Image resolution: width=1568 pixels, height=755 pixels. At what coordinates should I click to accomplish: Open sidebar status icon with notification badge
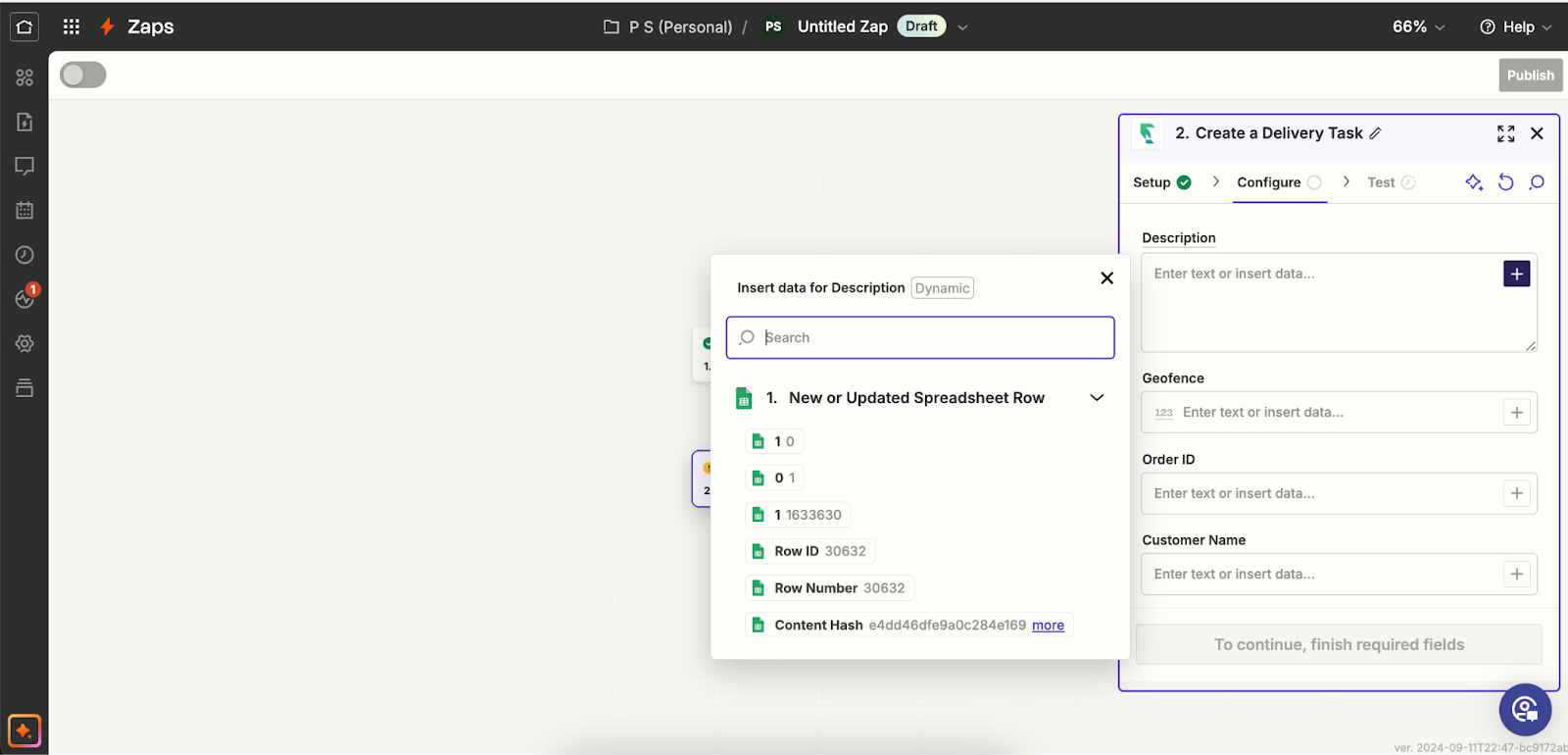coord(26,297)
